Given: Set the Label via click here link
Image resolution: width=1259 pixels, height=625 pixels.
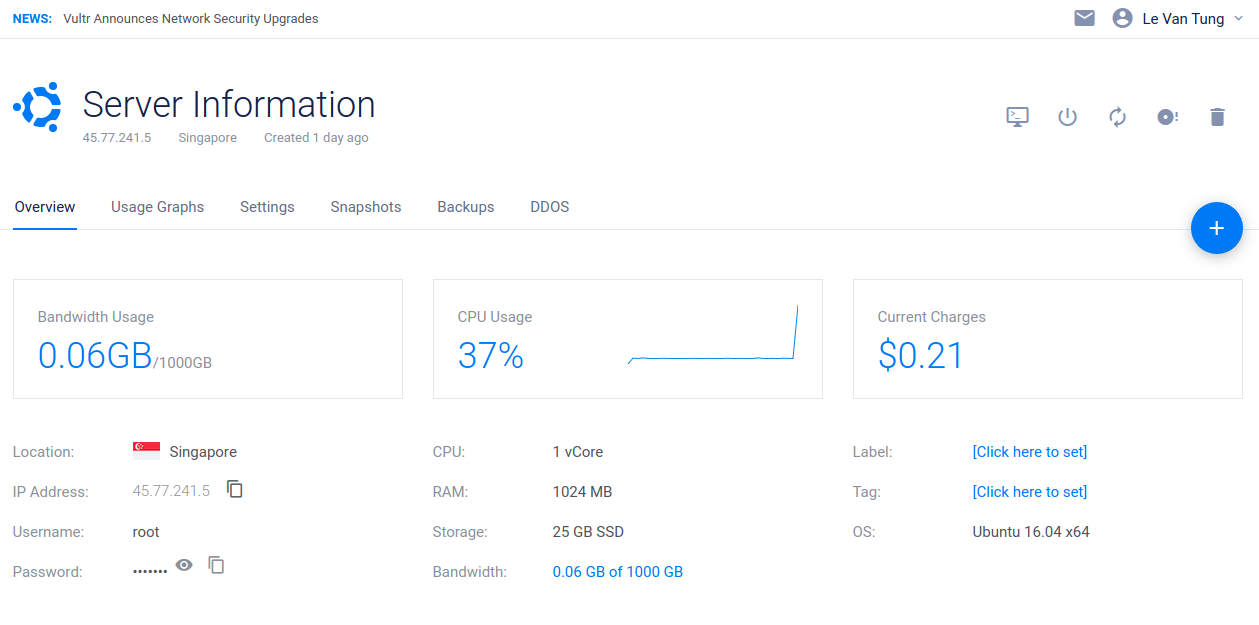Looking at the screenshot, I should 1029,452.
